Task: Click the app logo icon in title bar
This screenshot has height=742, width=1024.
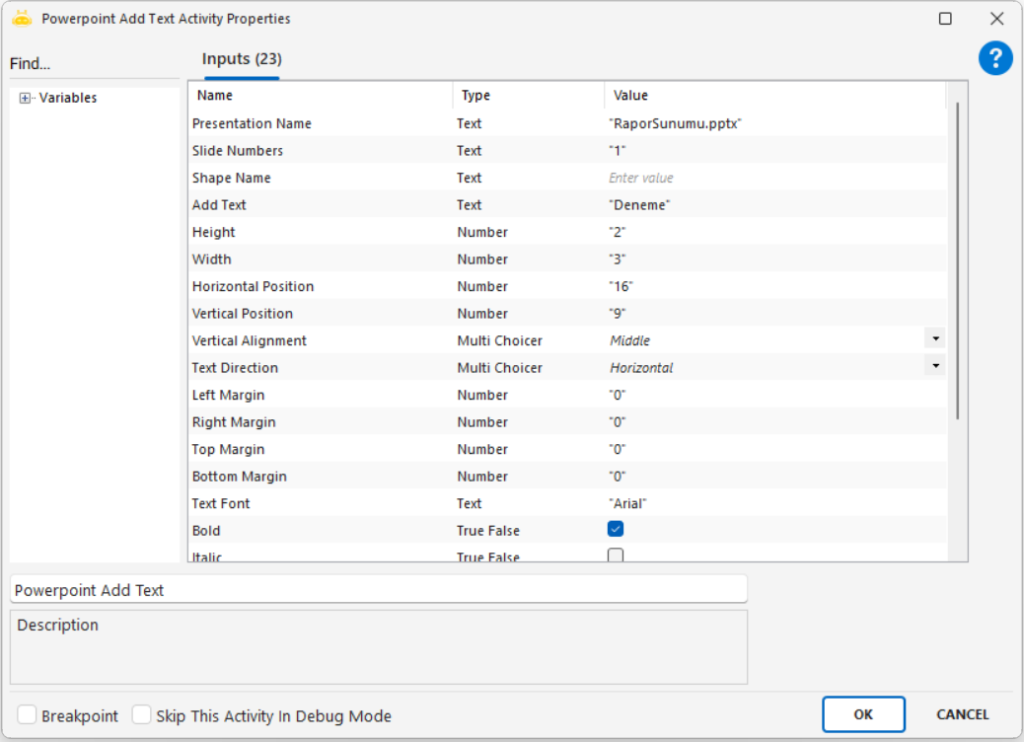Action: pyautogui.click(x=21, y=18)
